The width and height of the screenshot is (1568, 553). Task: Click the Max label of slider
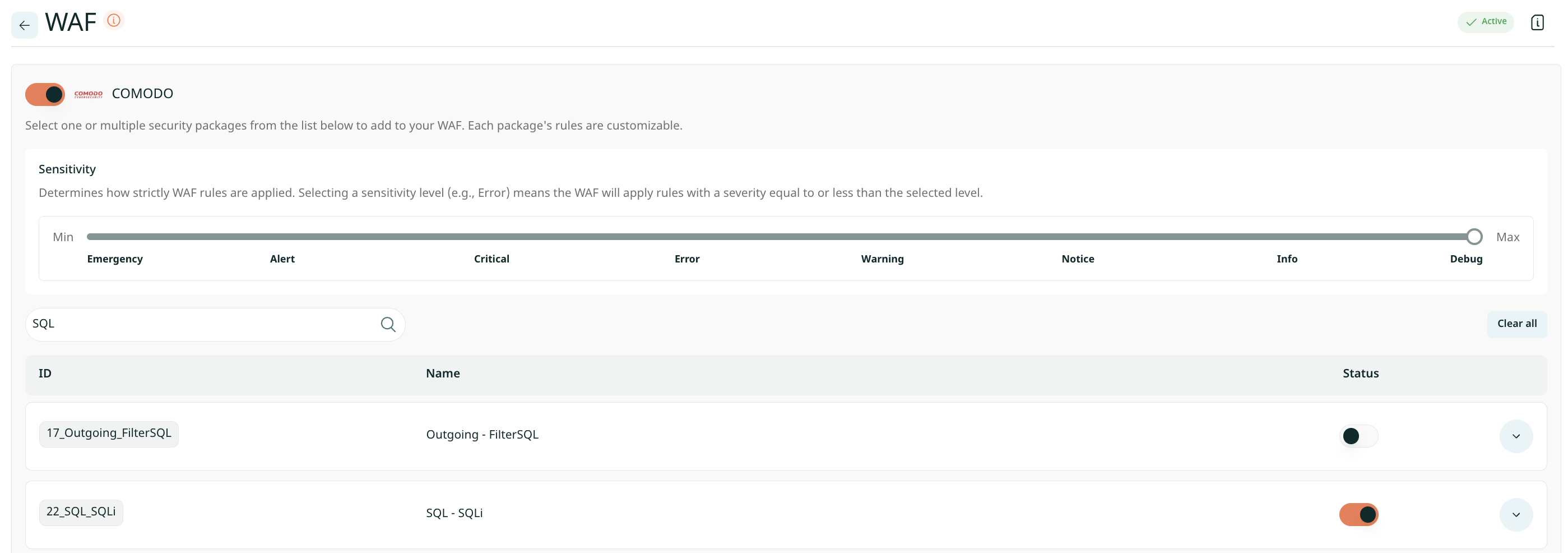pos(1507,237)
